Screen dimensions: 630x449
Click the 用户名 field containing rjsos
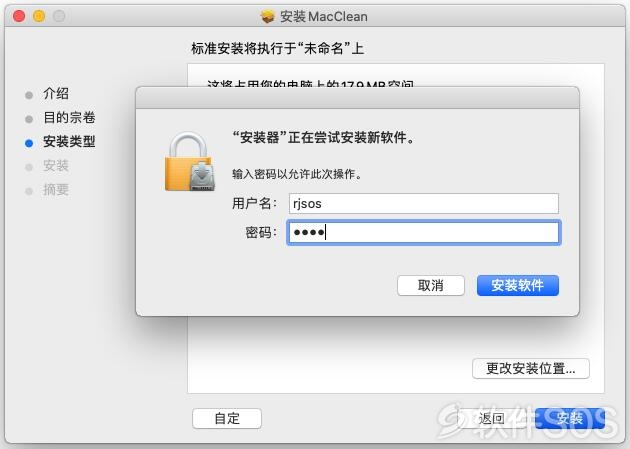(x=423, y=204)
